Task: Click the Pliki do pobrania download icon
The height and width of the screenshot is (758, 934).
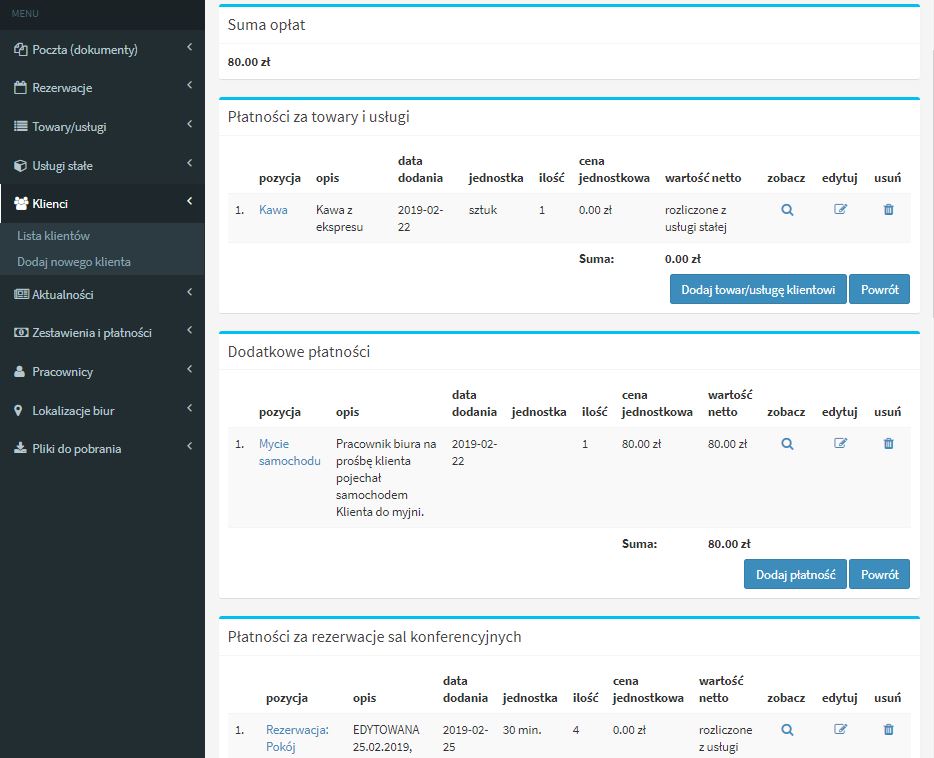Action: coord(20,448)
